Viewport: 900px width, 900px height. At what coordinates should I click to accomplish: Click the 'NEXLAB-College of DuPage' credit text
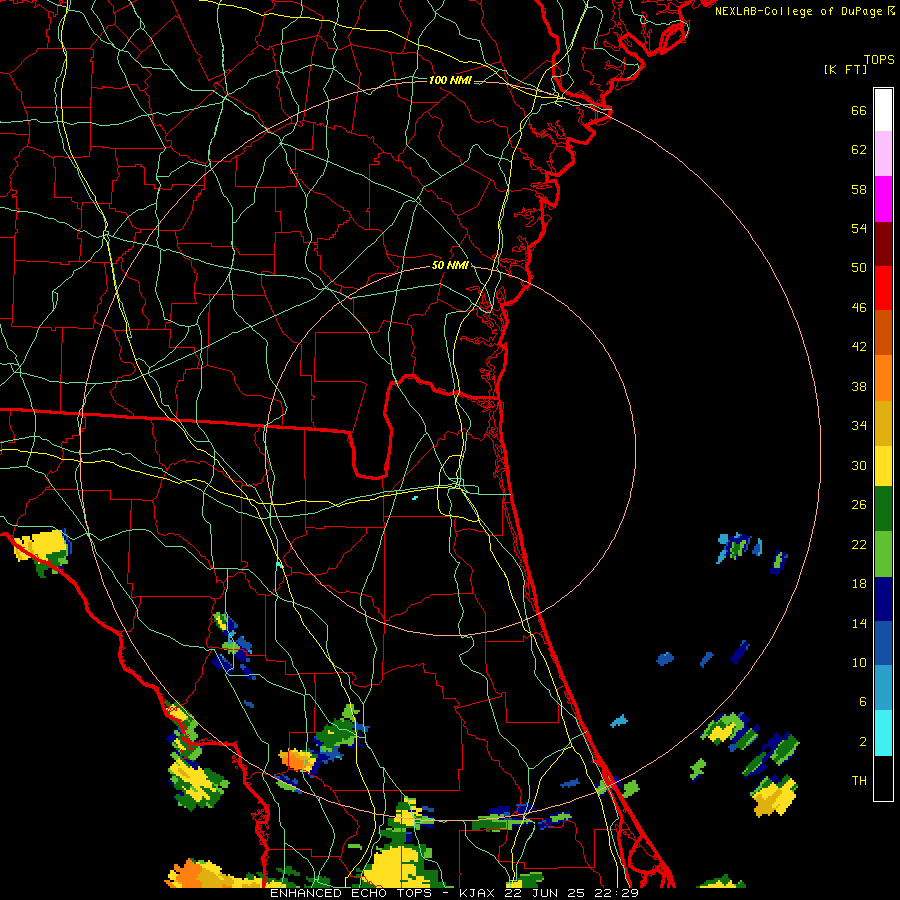(797, 11)
